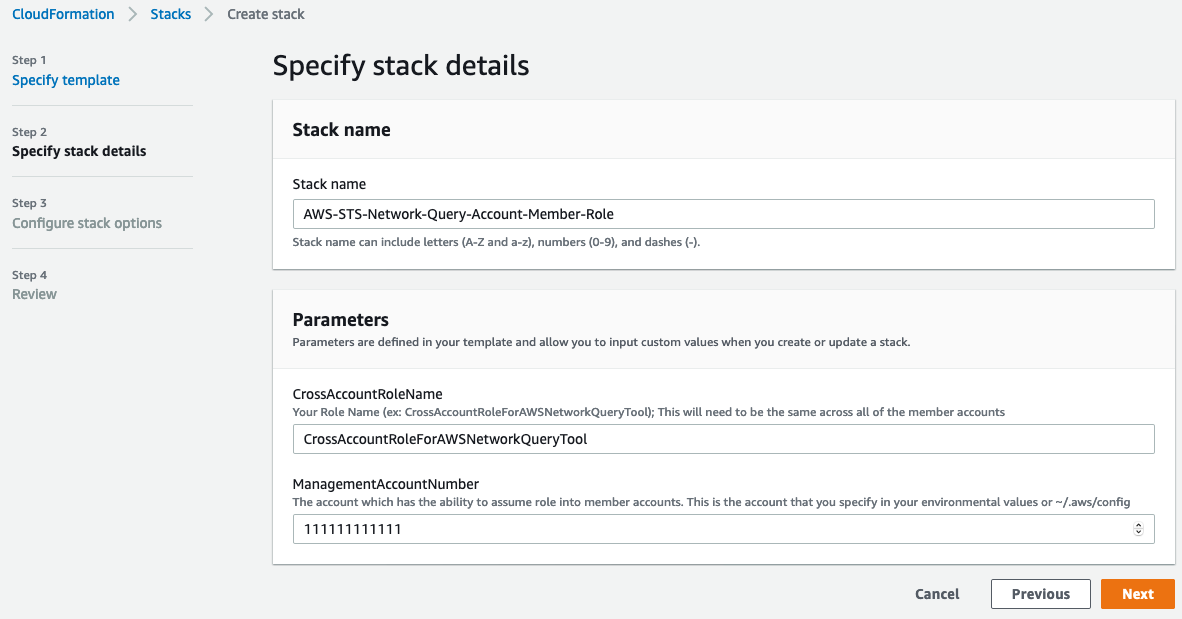Go to the Stacks breadcrumb link

(170, 14)
